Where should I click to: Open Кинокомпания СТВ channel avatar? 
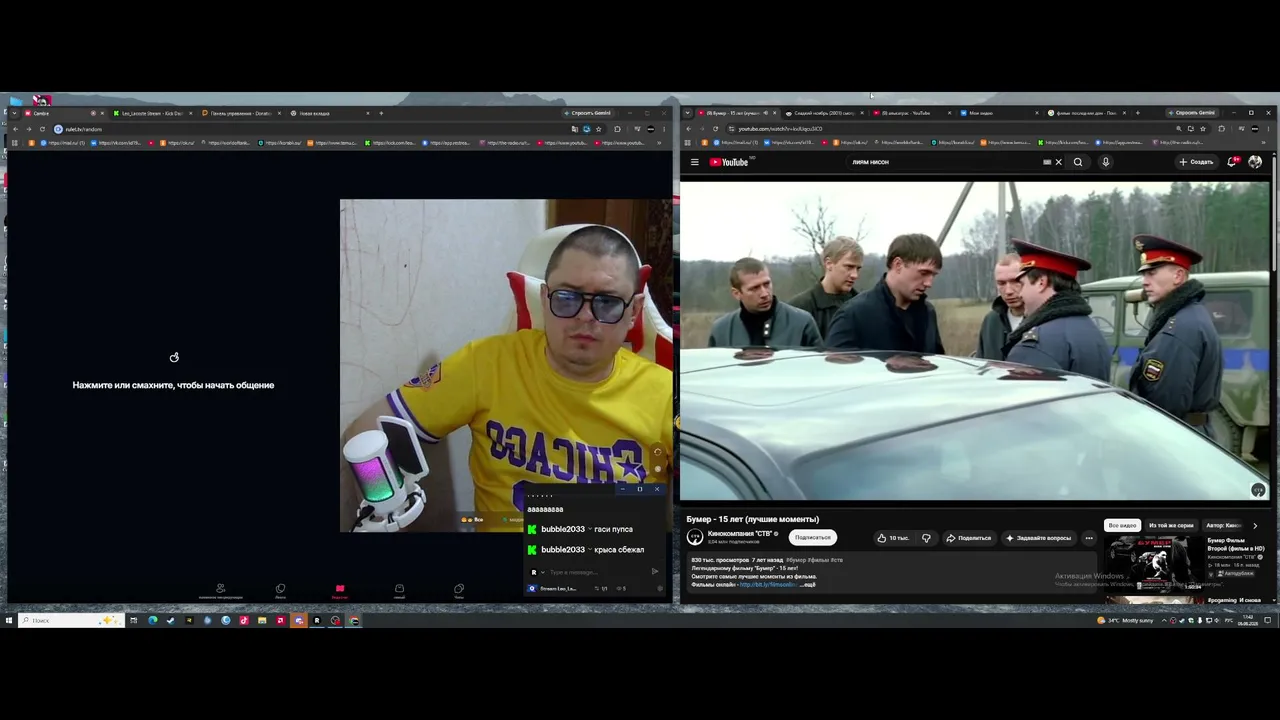click(695, 537)
